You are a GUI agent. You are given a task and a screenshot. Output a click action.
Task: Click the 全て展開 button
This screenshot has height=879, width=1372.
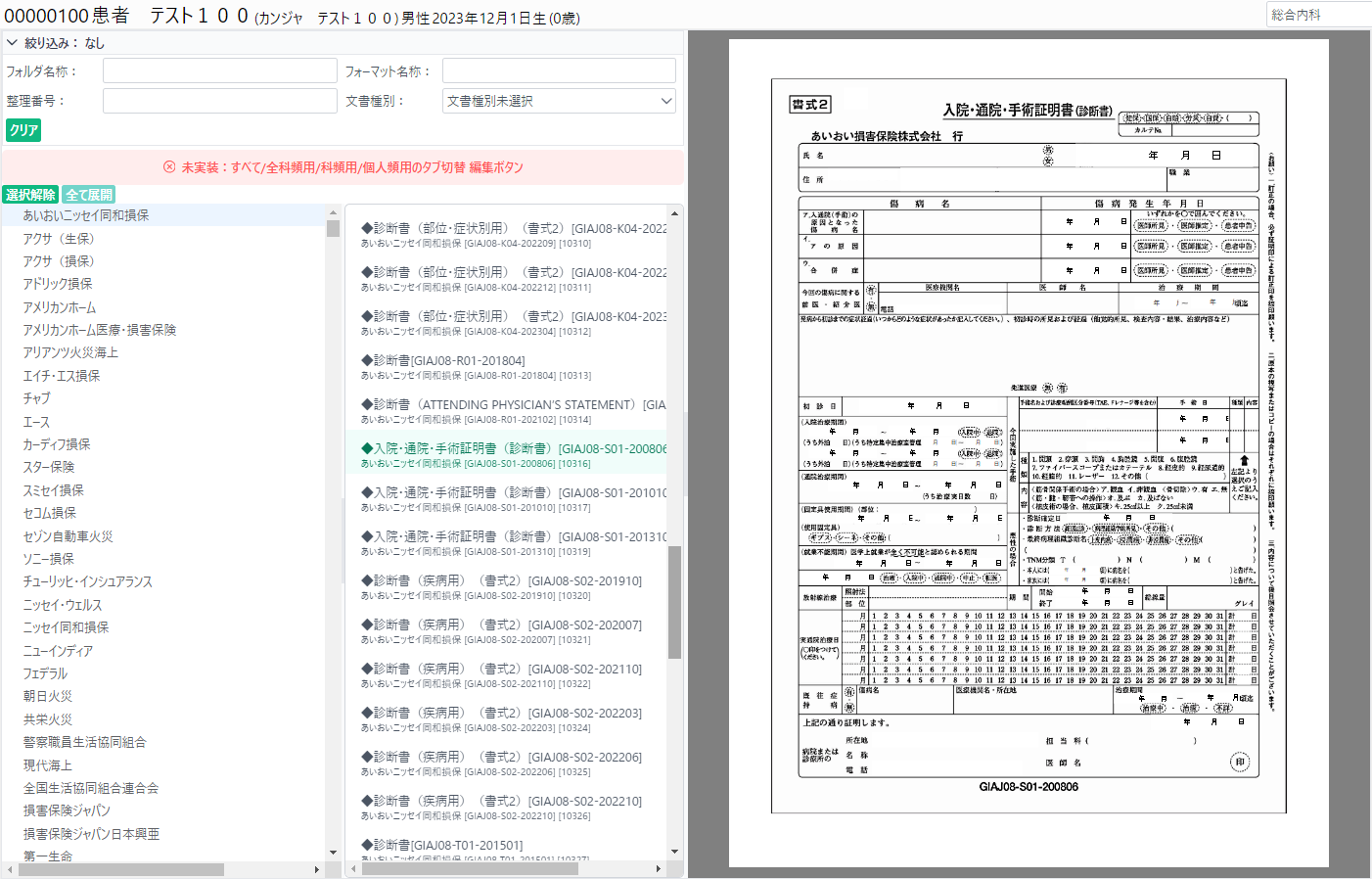click(x=89, y=195)
